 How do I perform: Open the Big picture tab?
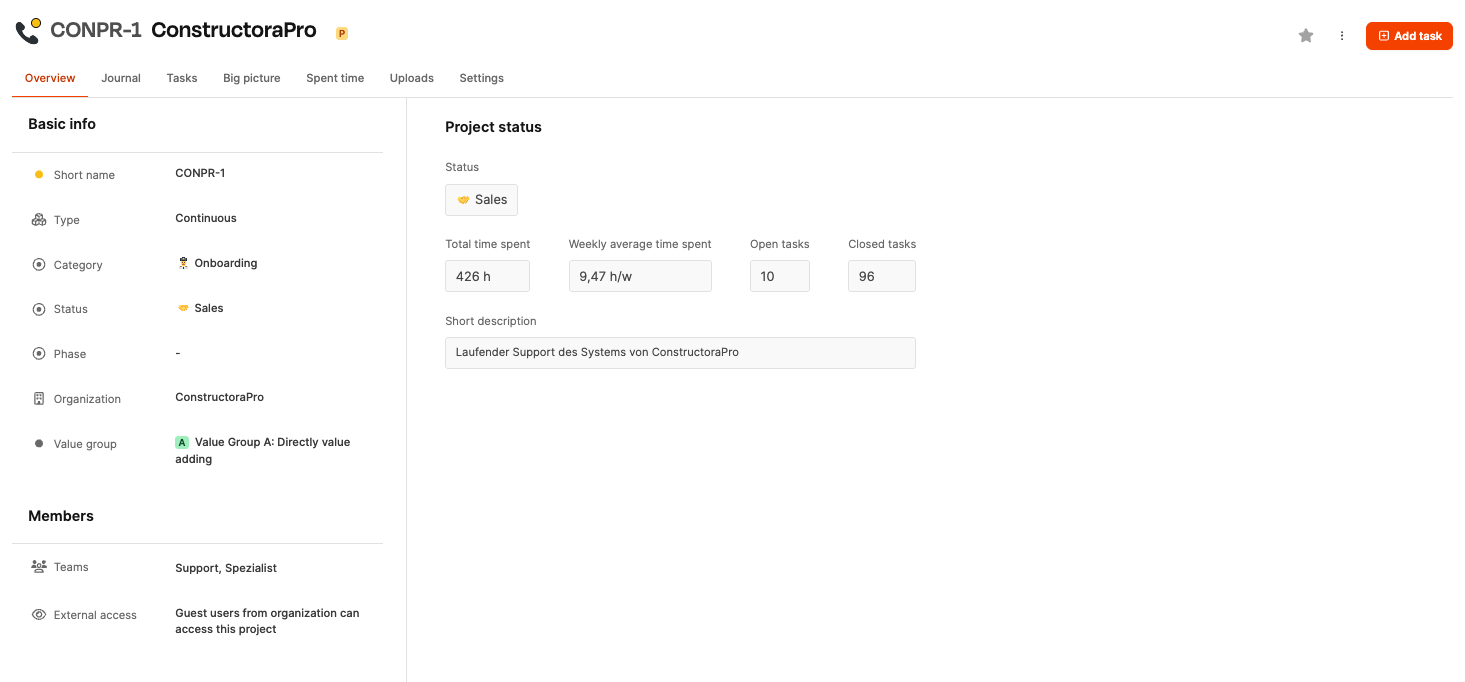[252, 78]
